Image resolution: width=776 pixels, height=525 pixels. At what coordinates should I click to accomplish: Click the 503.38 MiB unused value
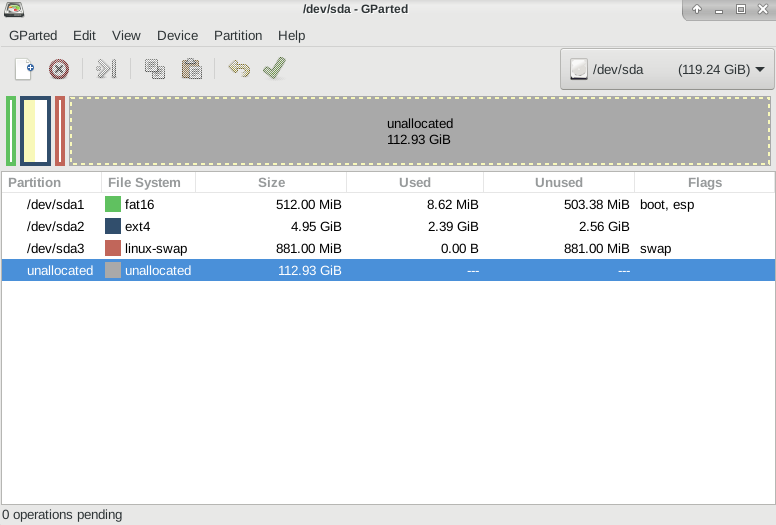pos(597,204)
